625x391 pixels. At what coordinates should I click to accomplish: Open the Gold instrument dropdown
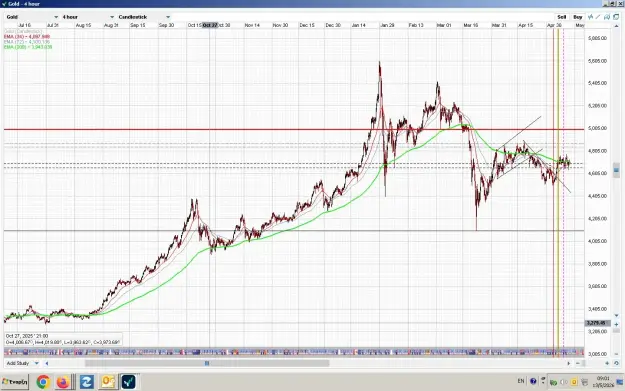coord(32,17)
